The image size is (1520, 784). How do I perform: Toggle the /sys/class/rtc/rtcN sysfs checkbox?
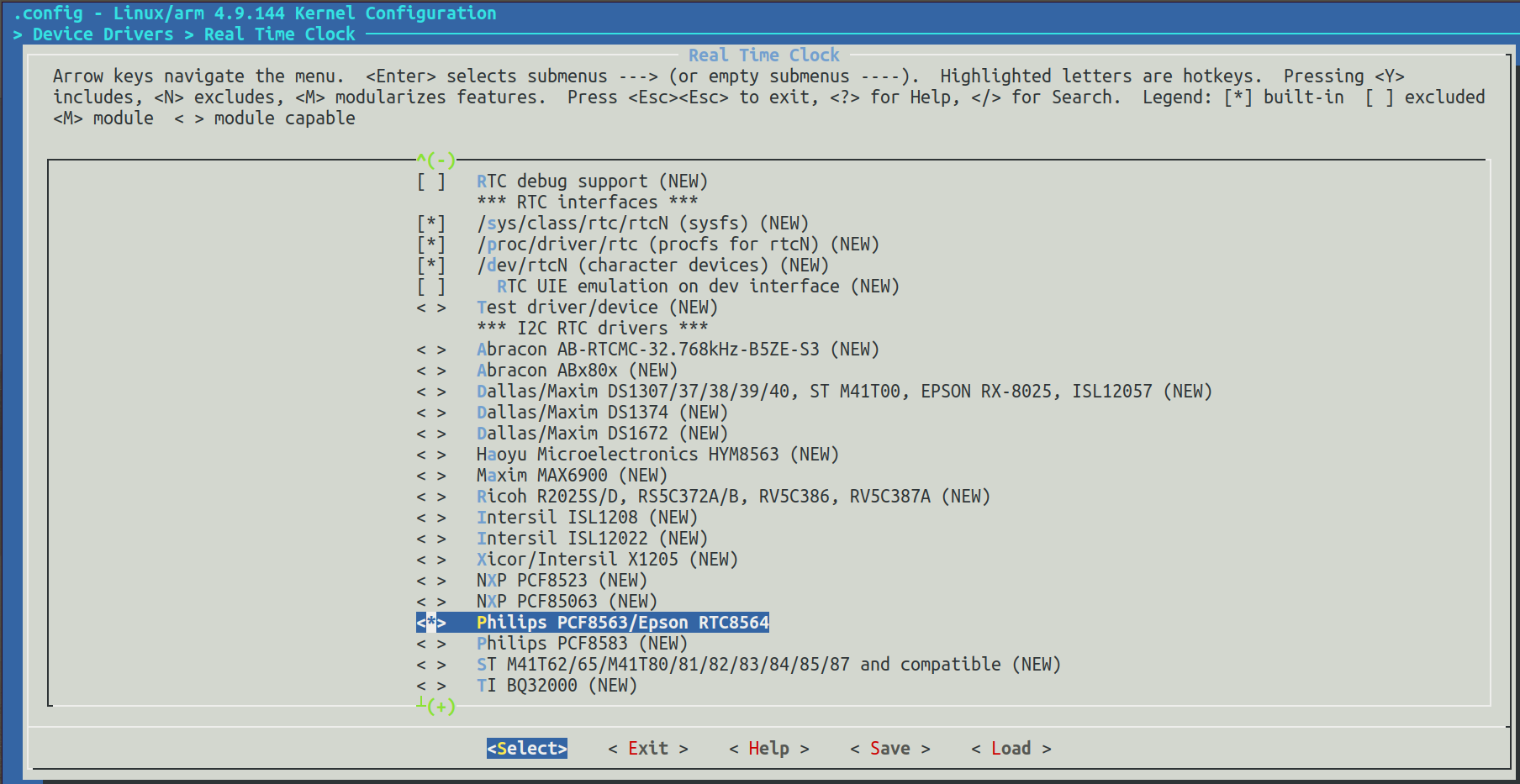click(431, 224)
